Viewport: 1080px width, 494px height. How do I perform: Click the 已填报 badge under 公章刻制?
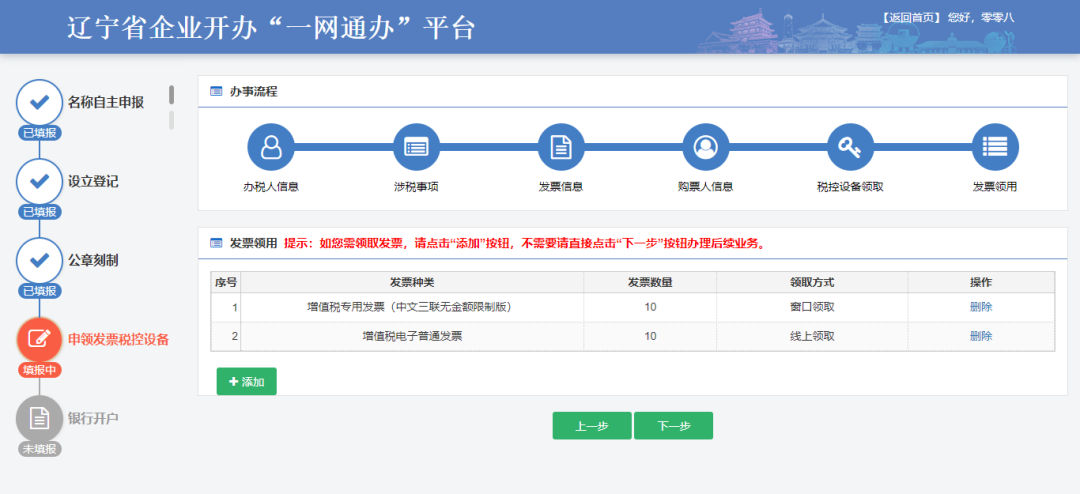click(x=39, y=291)
